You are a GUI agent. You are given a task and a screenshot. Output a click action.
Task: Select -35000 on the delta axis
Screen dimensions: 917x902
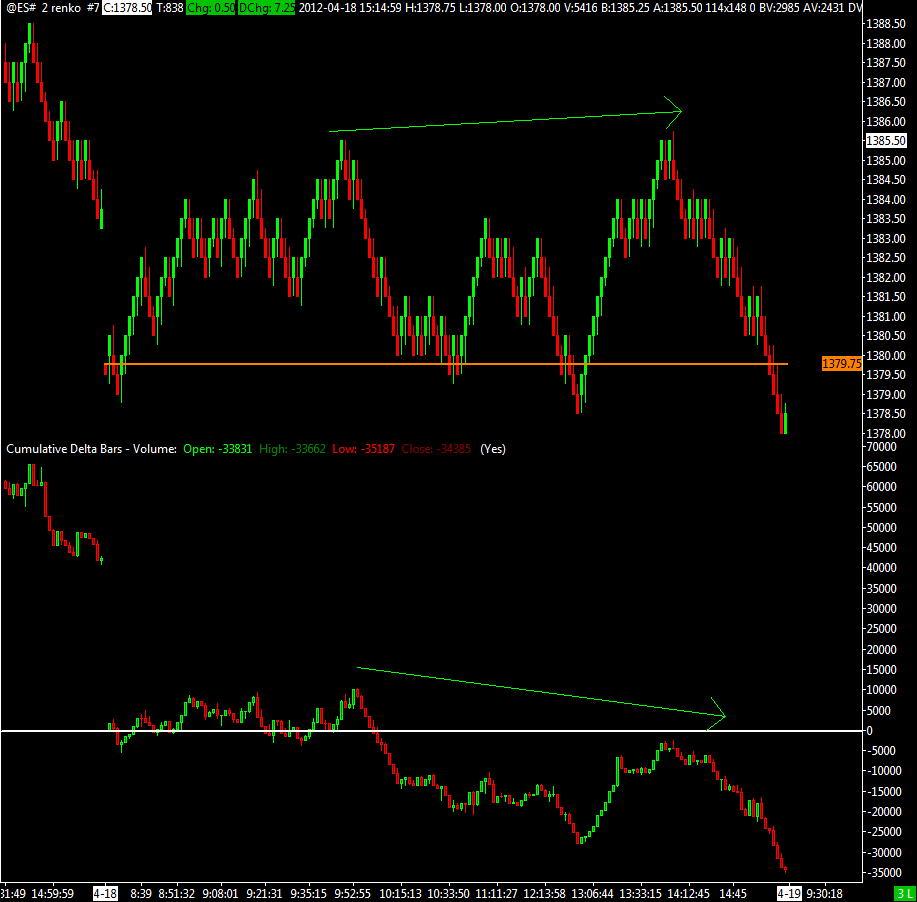coord(884,872)
